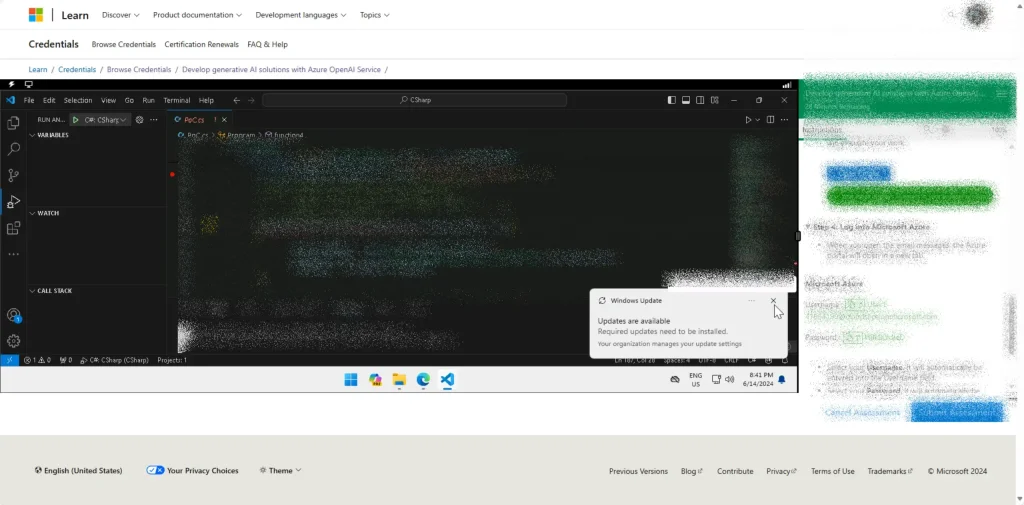Viewport: 1024px width, 505px height.
Task: Close the PoC.cs editor tab
Action: (224, 120)
